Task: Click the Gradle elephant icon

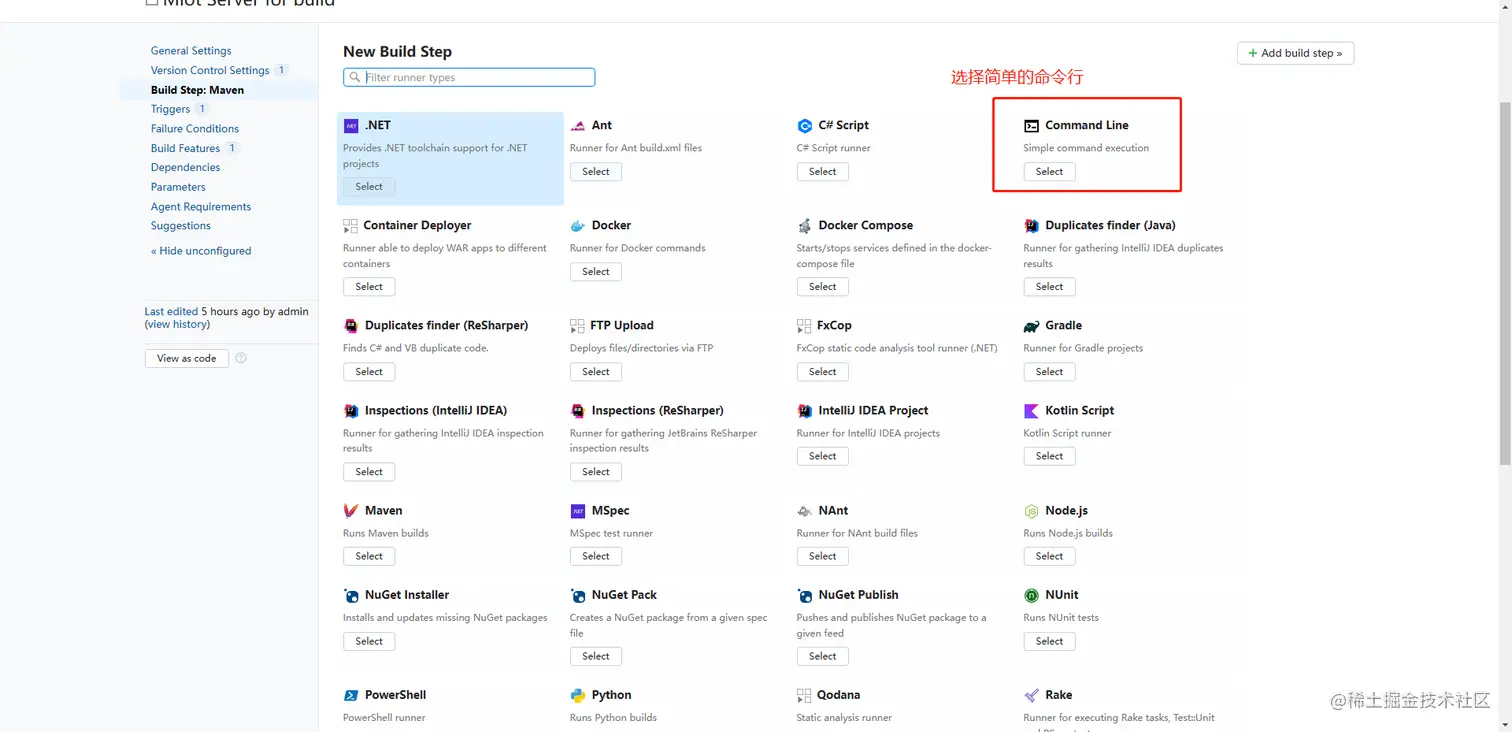Action: (1031, 326)
